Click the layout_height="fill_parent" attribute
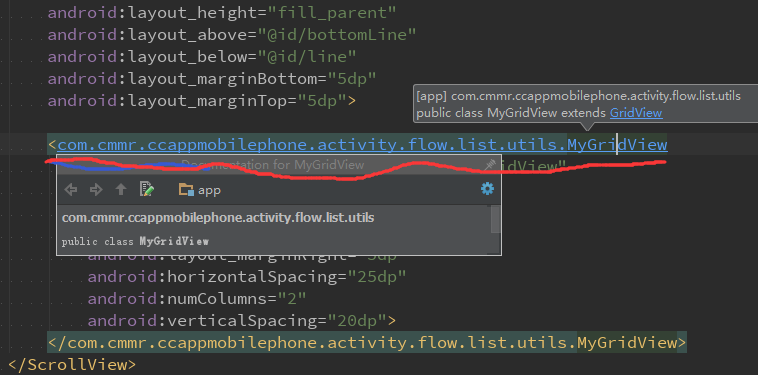Viewport: 758px width, 375px height. coord(222,13)
